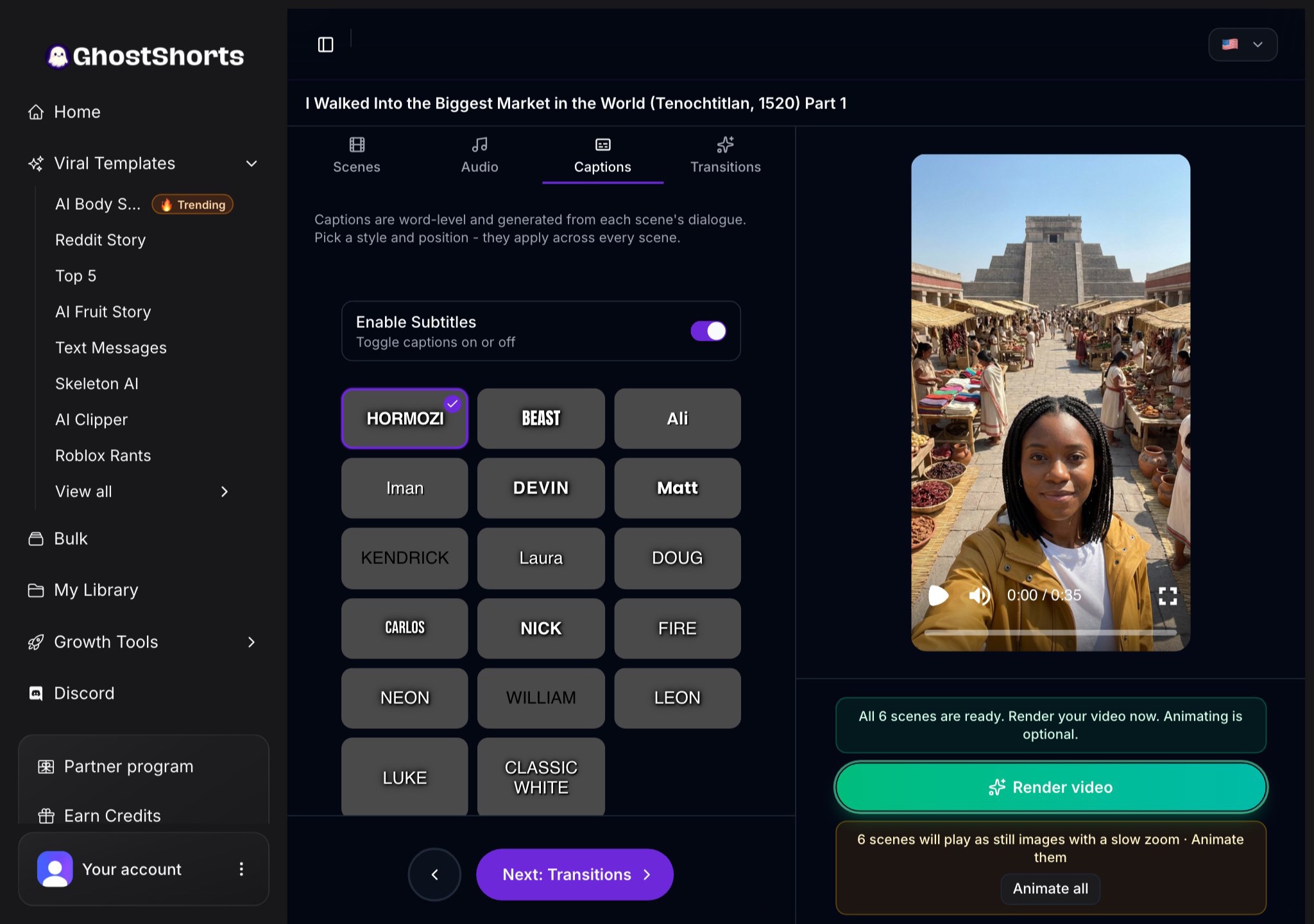This screenshot has height=924, width=1314.
Task: Switch to the Audio tab
Action: (x=480, y=155)
